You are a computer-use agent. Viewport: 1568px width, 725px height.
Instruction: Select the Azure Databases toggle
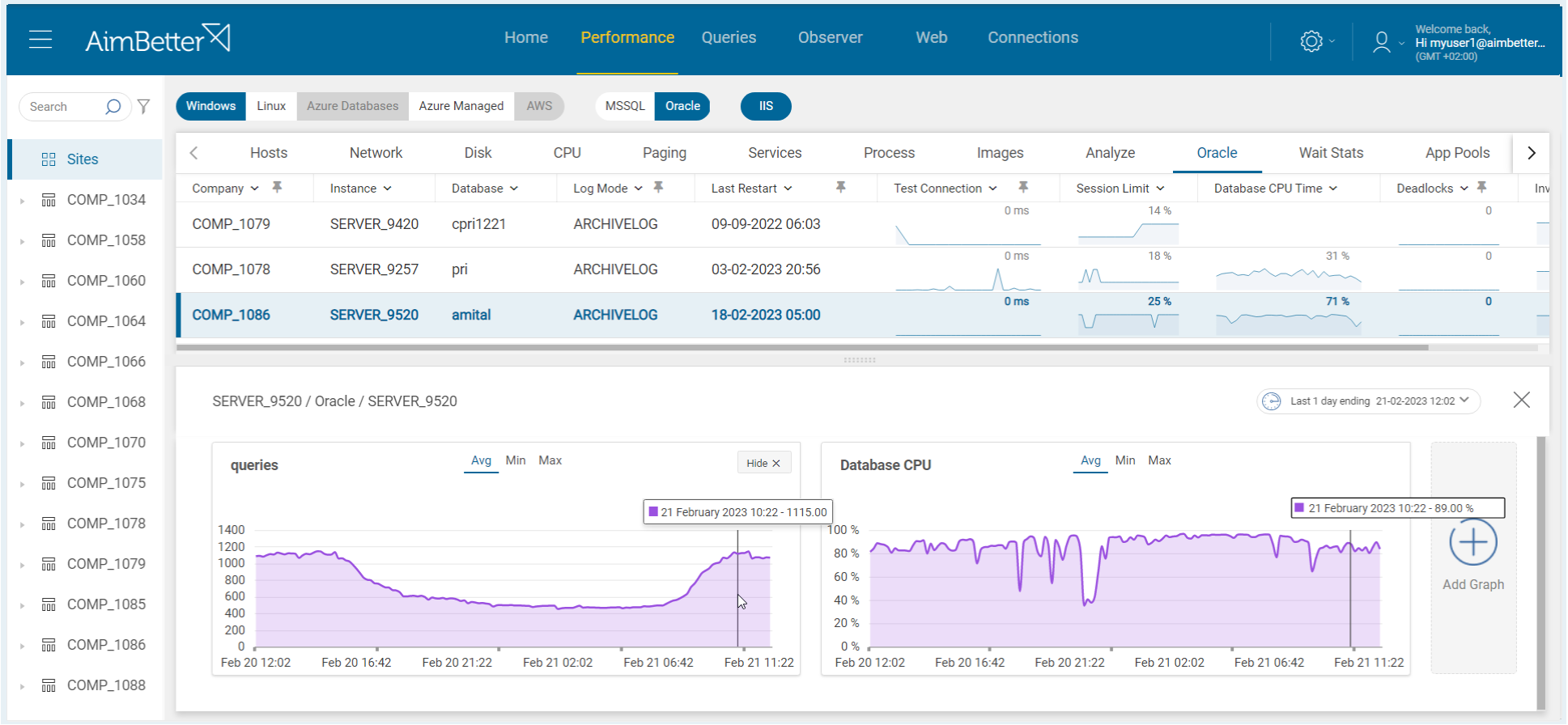click(x=353, y=106)
